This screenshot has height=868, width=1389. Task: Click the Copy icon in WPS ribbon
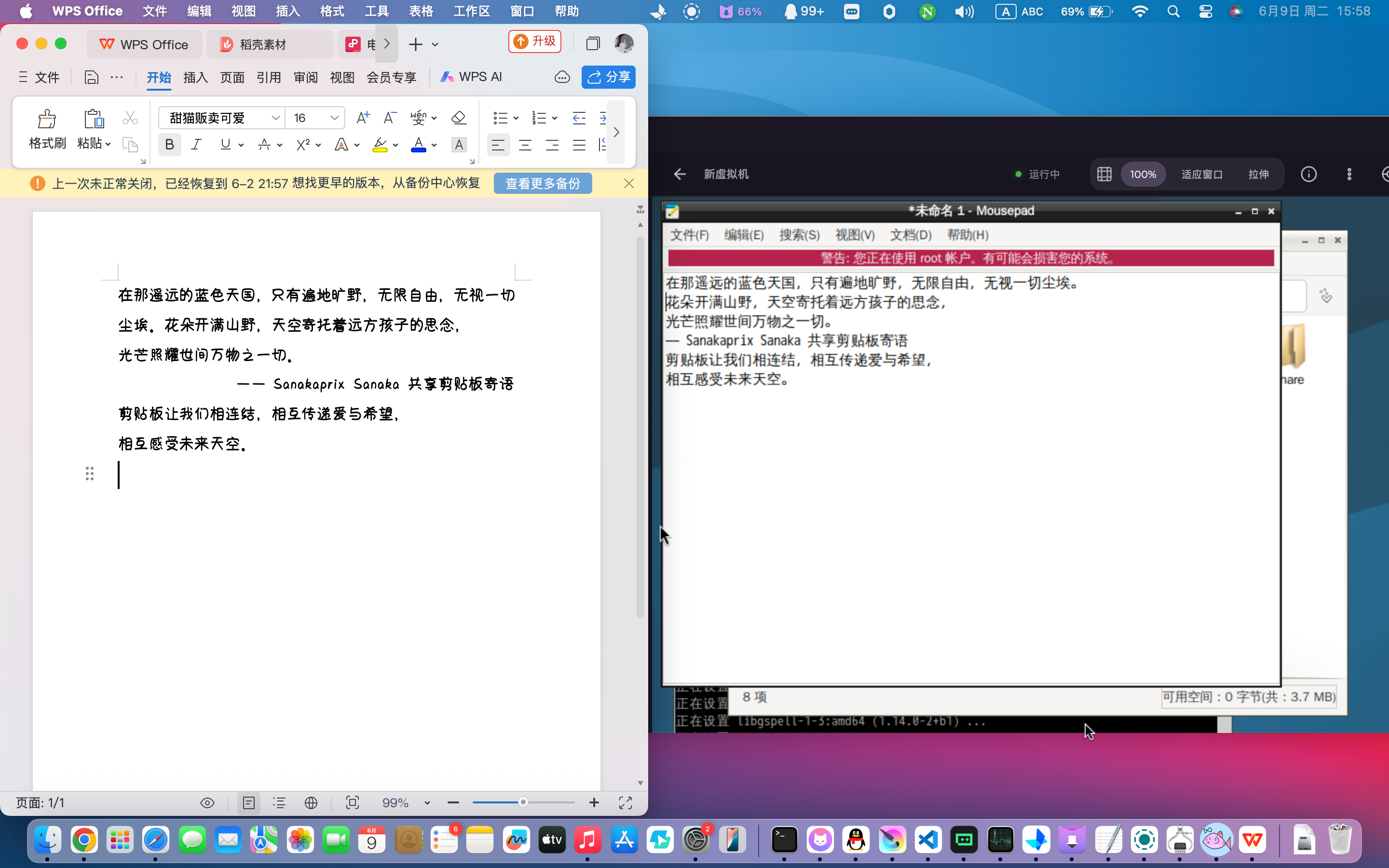point(130,145)
